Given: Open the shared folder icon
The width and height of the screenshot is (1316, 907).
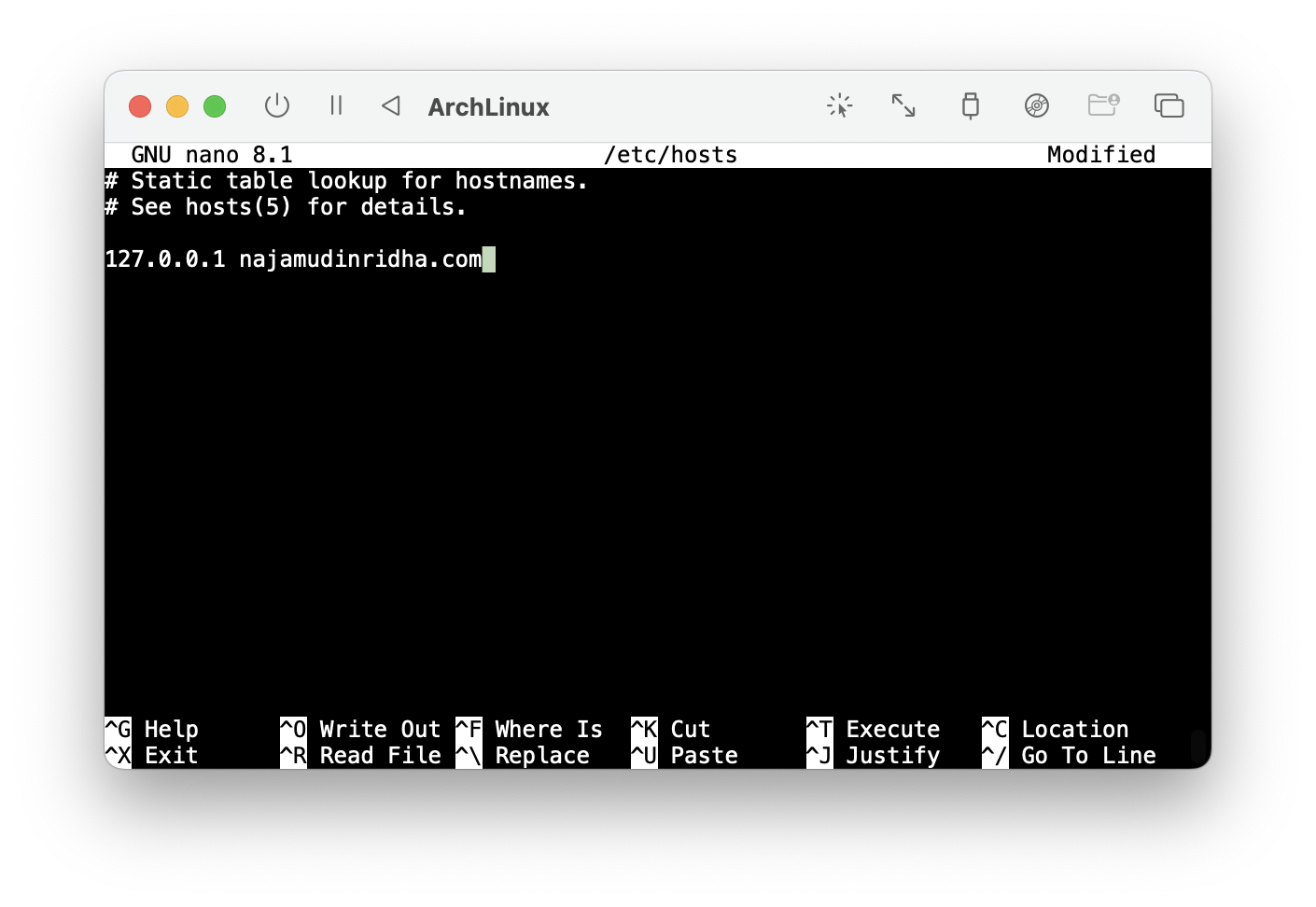Looking at the screenshot, I should pos(1103,105).
